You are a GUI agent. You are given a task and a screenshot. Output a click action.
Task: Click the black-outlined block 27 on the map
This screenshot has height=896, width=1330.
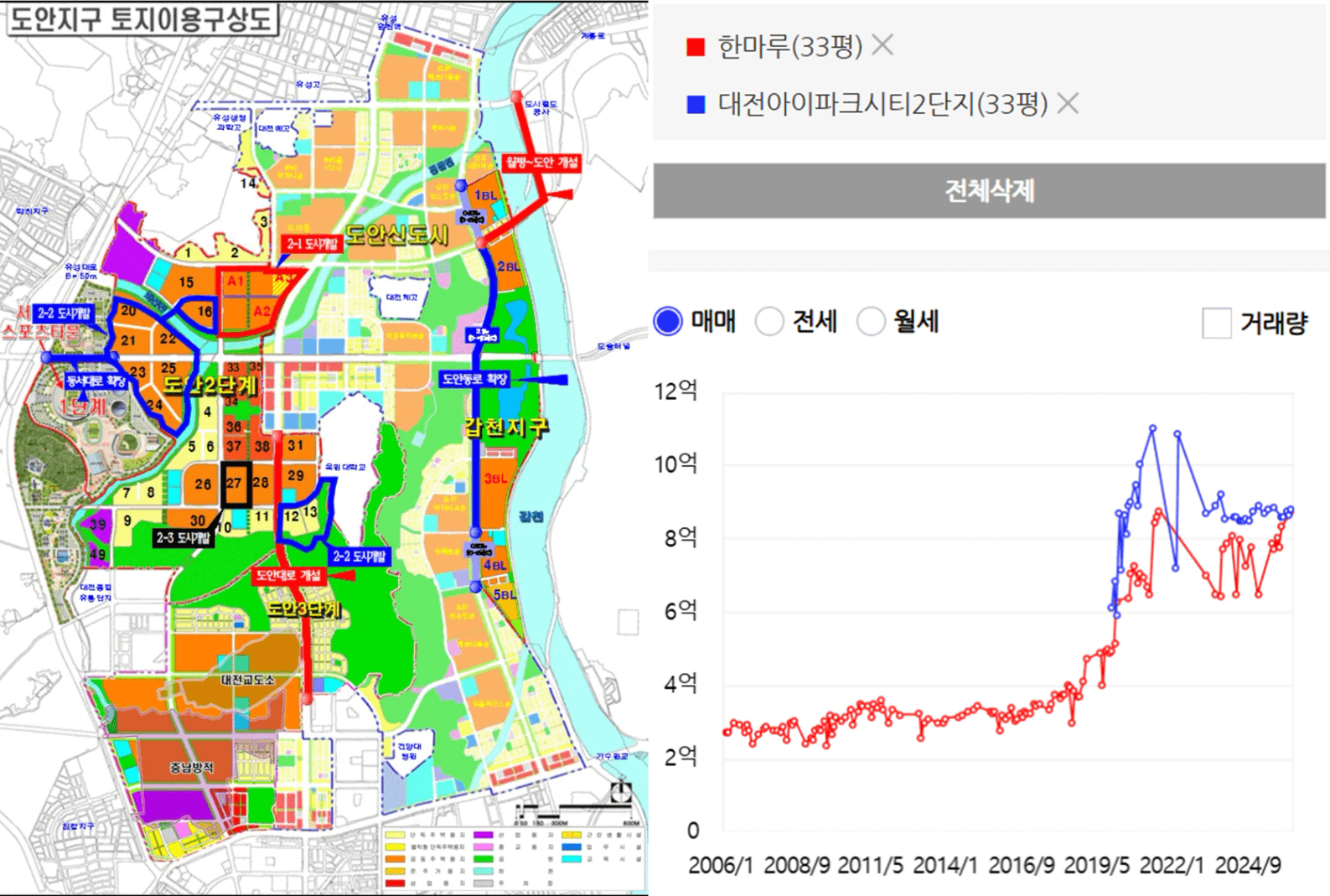point(235,484)
